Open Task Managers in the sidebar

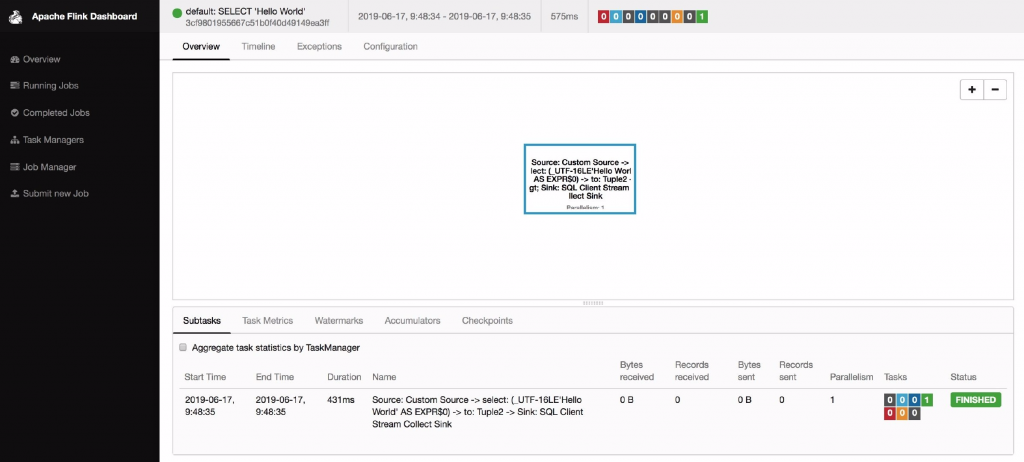pos(47,140)
